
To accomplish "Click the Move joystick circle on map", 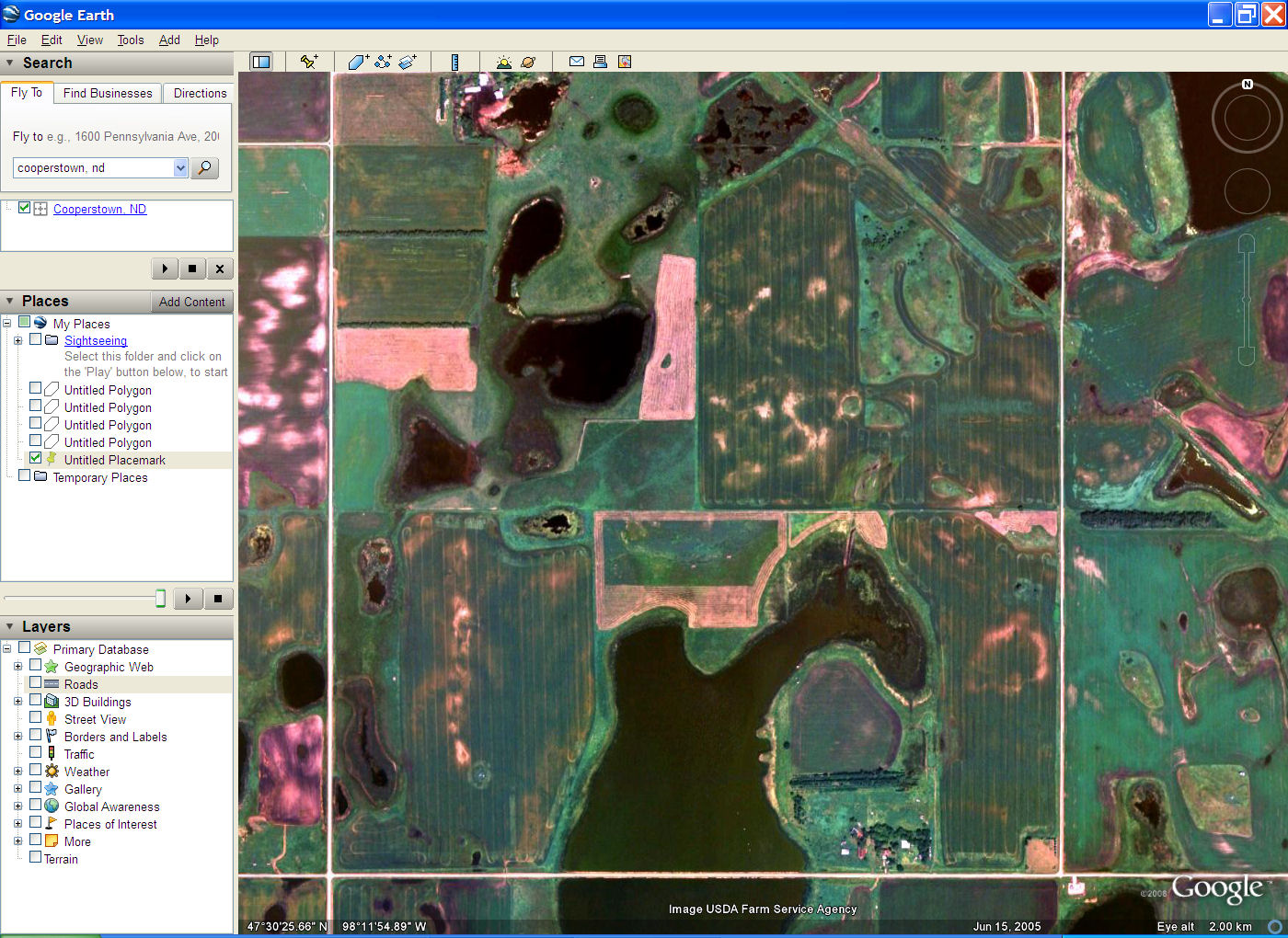I will tap(1247, 190).
